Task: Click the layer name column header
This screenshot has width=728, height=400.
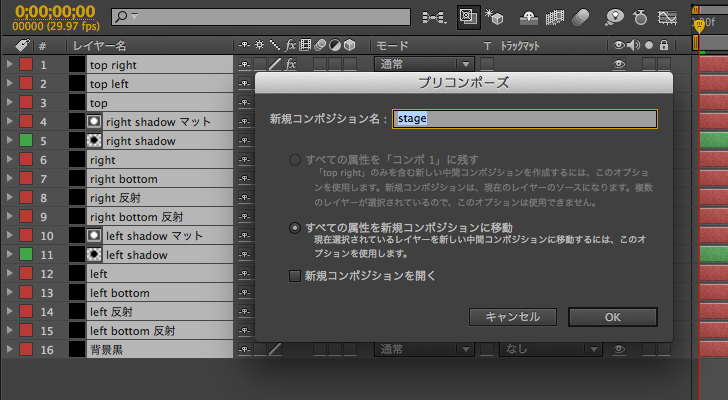Action: (100, 46)
